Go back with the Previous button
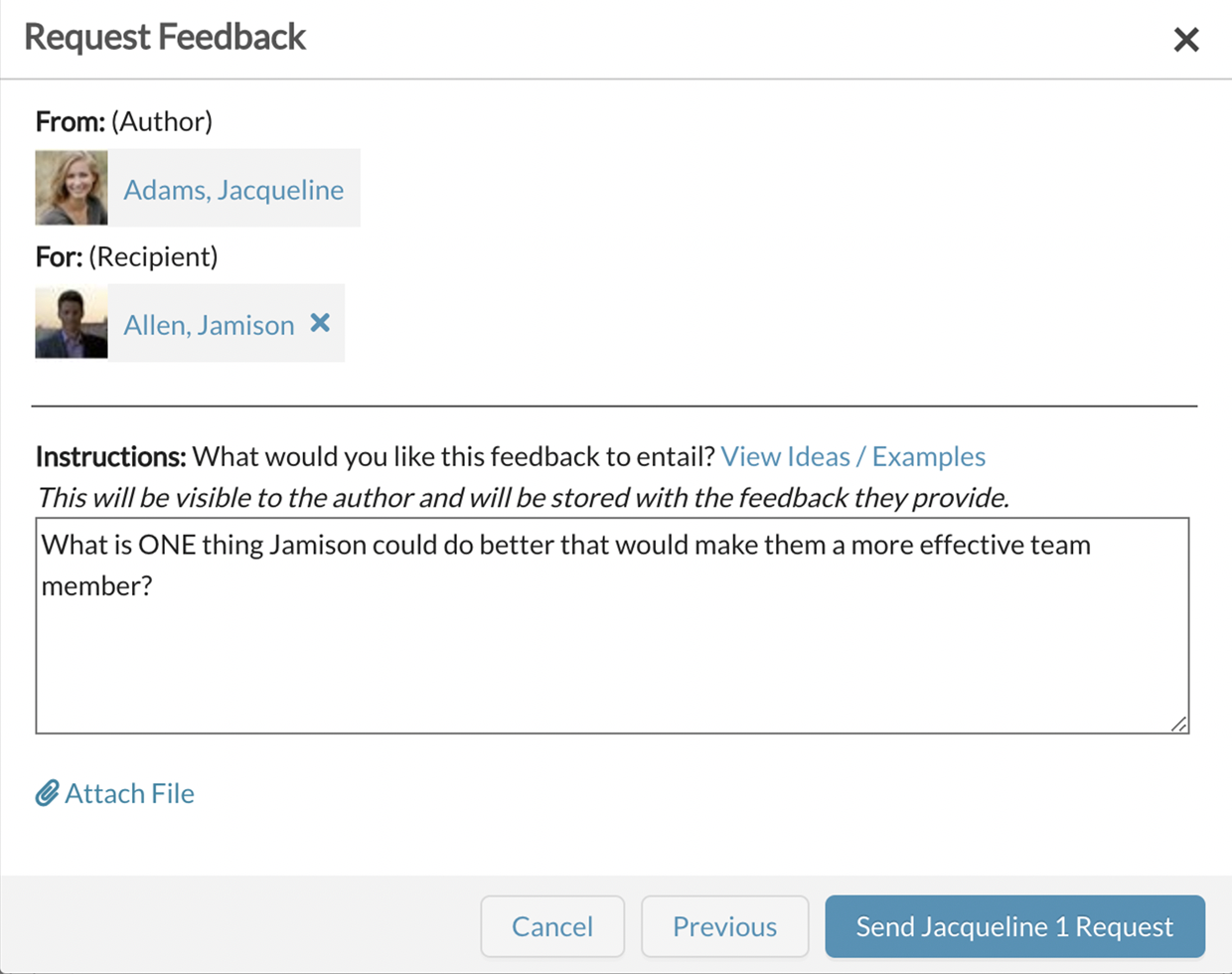This screenshot has width=1232, height=974. point(724,925)
